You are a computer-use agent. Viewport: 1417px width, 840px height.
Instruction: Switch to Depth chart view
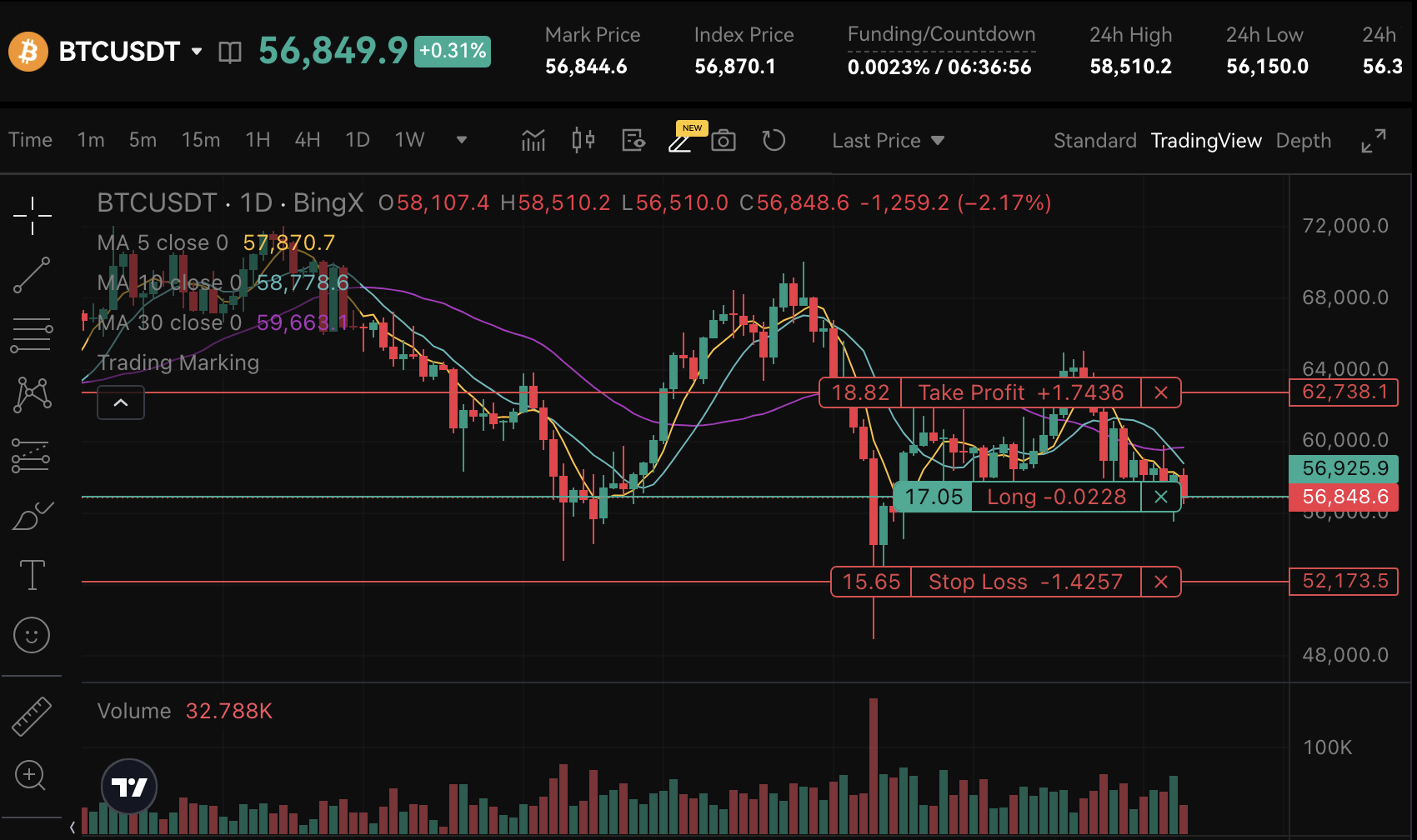(1303, 141)
